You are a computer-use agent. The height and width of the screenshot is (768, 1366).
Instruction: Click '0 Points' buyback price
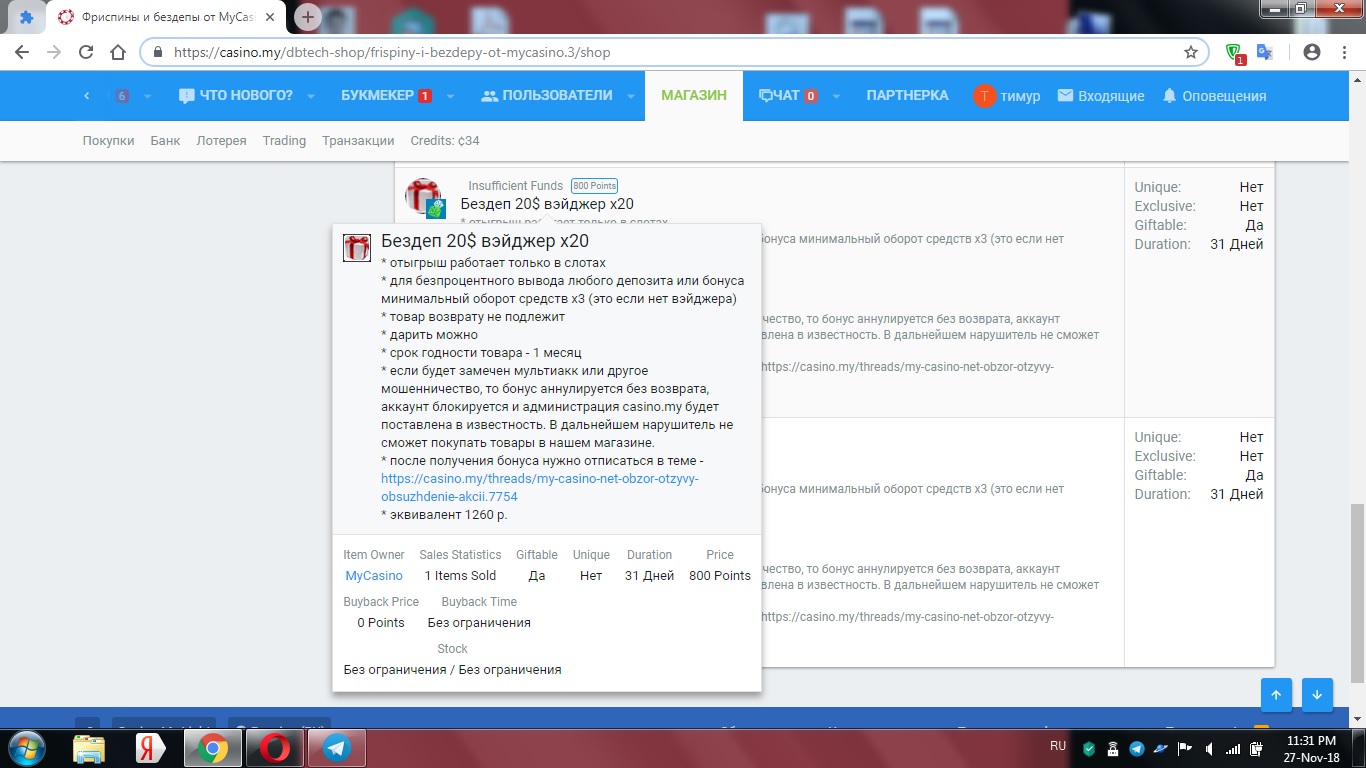[381, 623]
